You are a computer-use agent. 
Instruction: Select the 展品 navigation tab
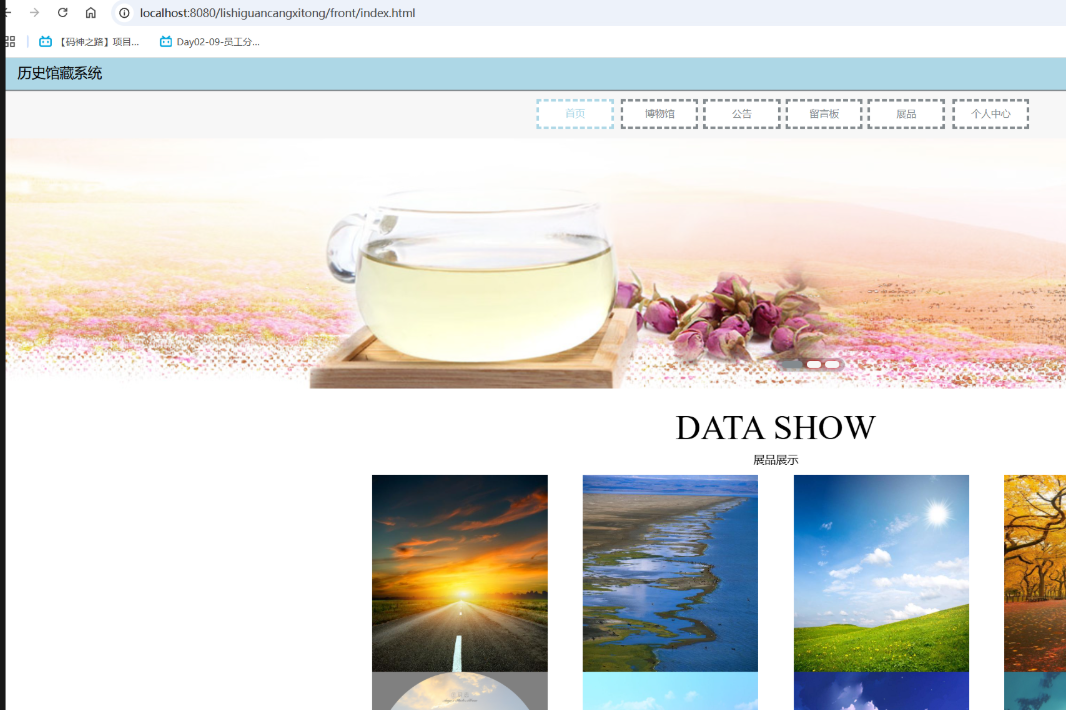pyautogui.click(x=906, y=114)
